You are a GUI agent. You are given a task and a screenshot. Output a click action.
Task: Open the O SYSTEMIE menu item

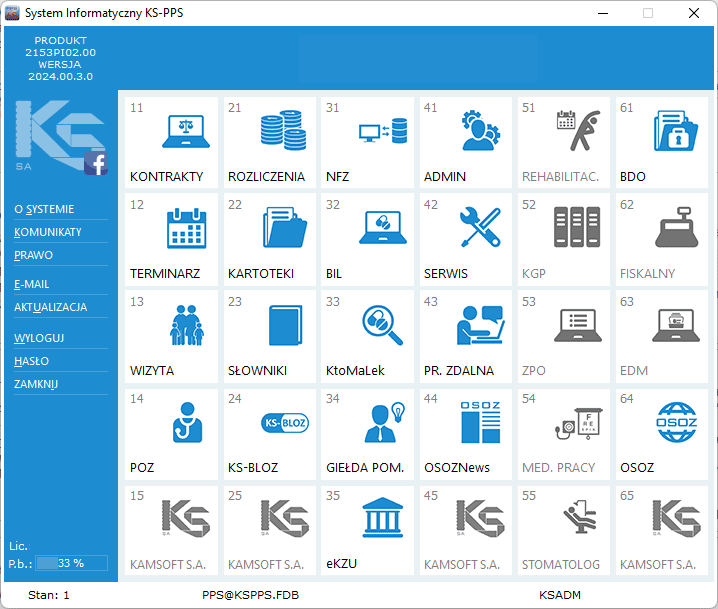44,209
